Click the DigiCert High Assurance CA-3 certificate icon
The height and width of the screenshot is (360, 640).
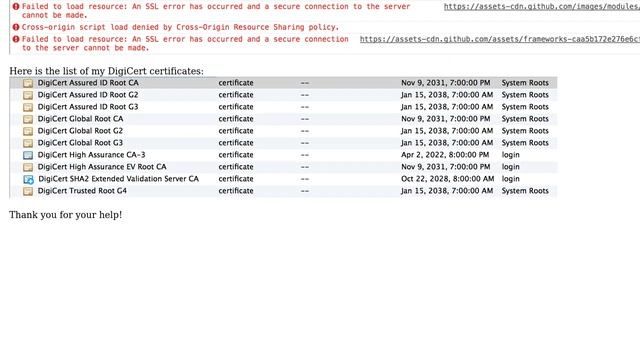[28, 155]
